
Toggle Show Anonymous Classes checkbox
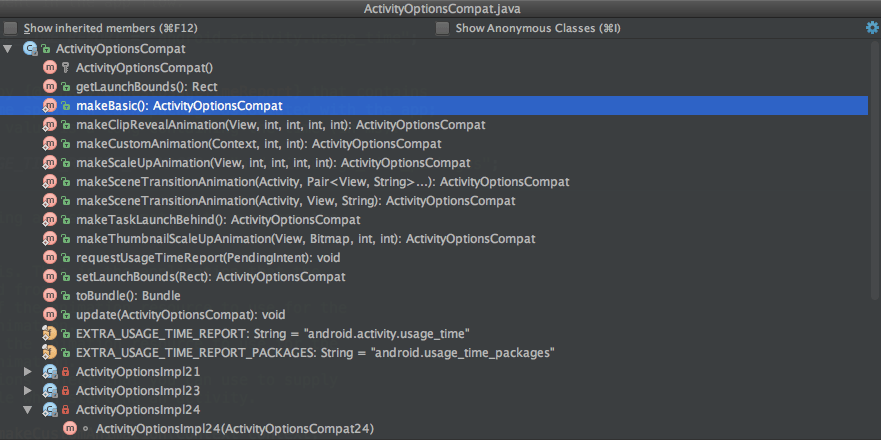443,28
